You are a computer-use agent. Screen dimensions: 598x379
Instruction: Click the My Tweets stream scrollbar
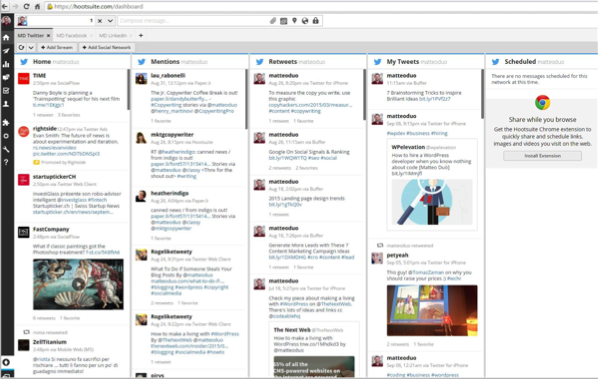(482, 94)
